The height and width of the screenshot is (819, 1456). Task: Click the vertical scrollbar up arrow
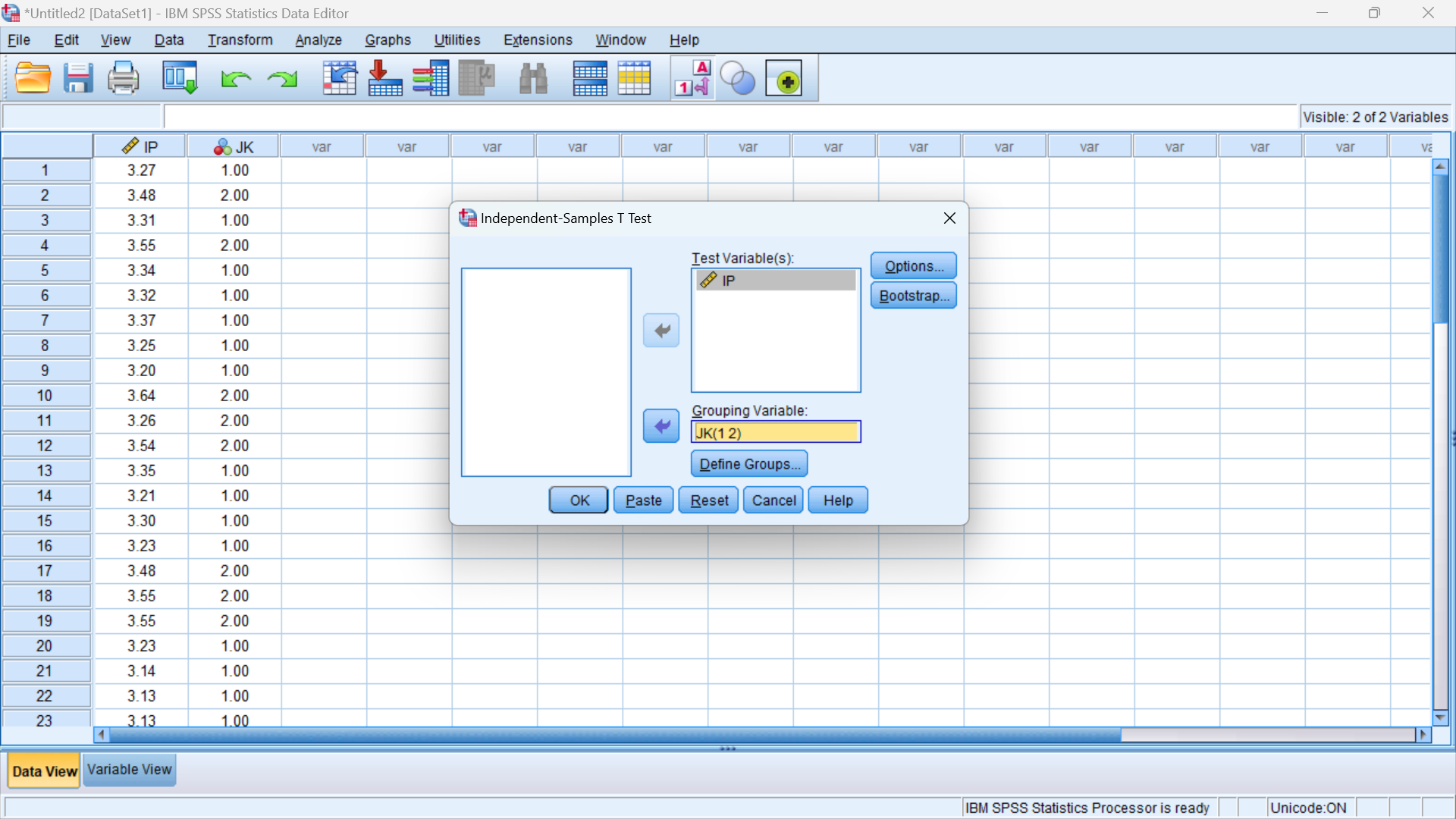click(x=1441, y=166)
